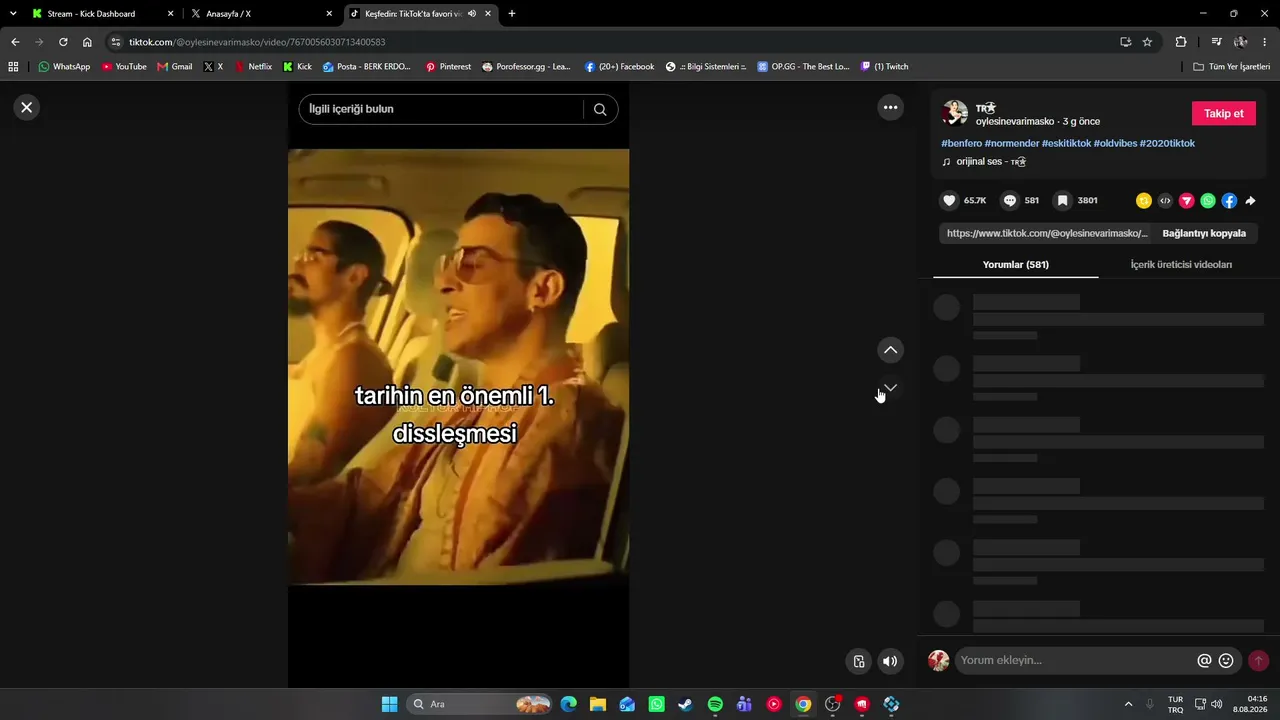This screenshot has width=1280, height=720.
Task: Like the video with the heart icon
Action: click(949, 200)
